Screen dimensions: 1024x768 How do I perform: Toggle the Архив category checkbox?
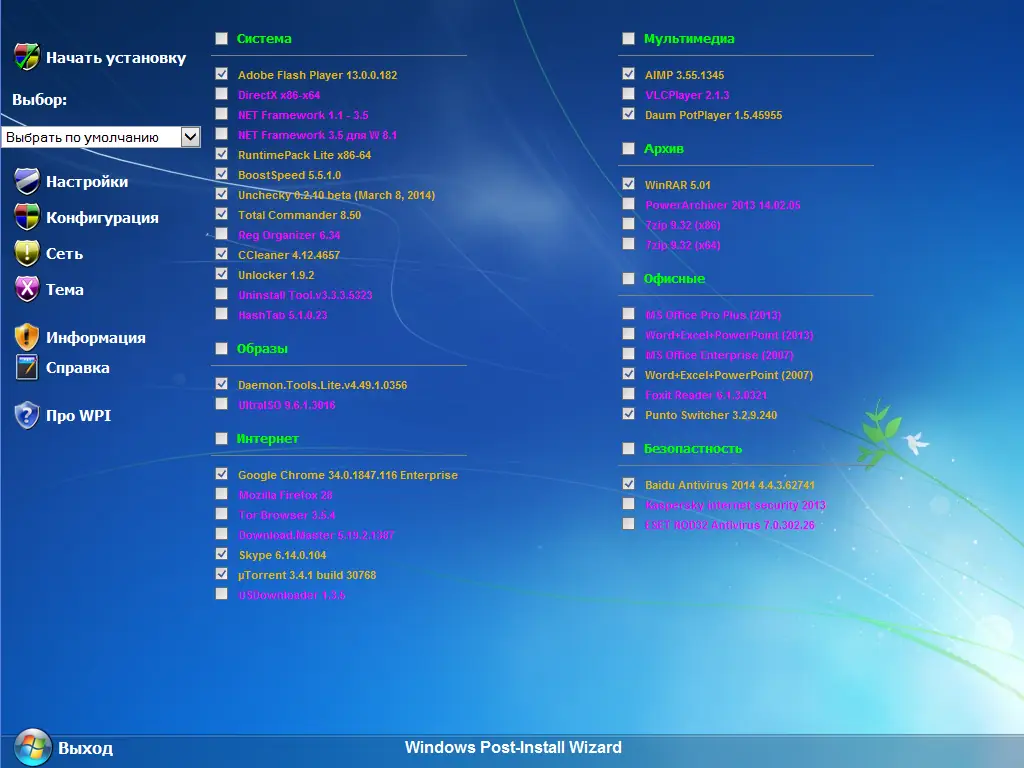click(628, 149)
